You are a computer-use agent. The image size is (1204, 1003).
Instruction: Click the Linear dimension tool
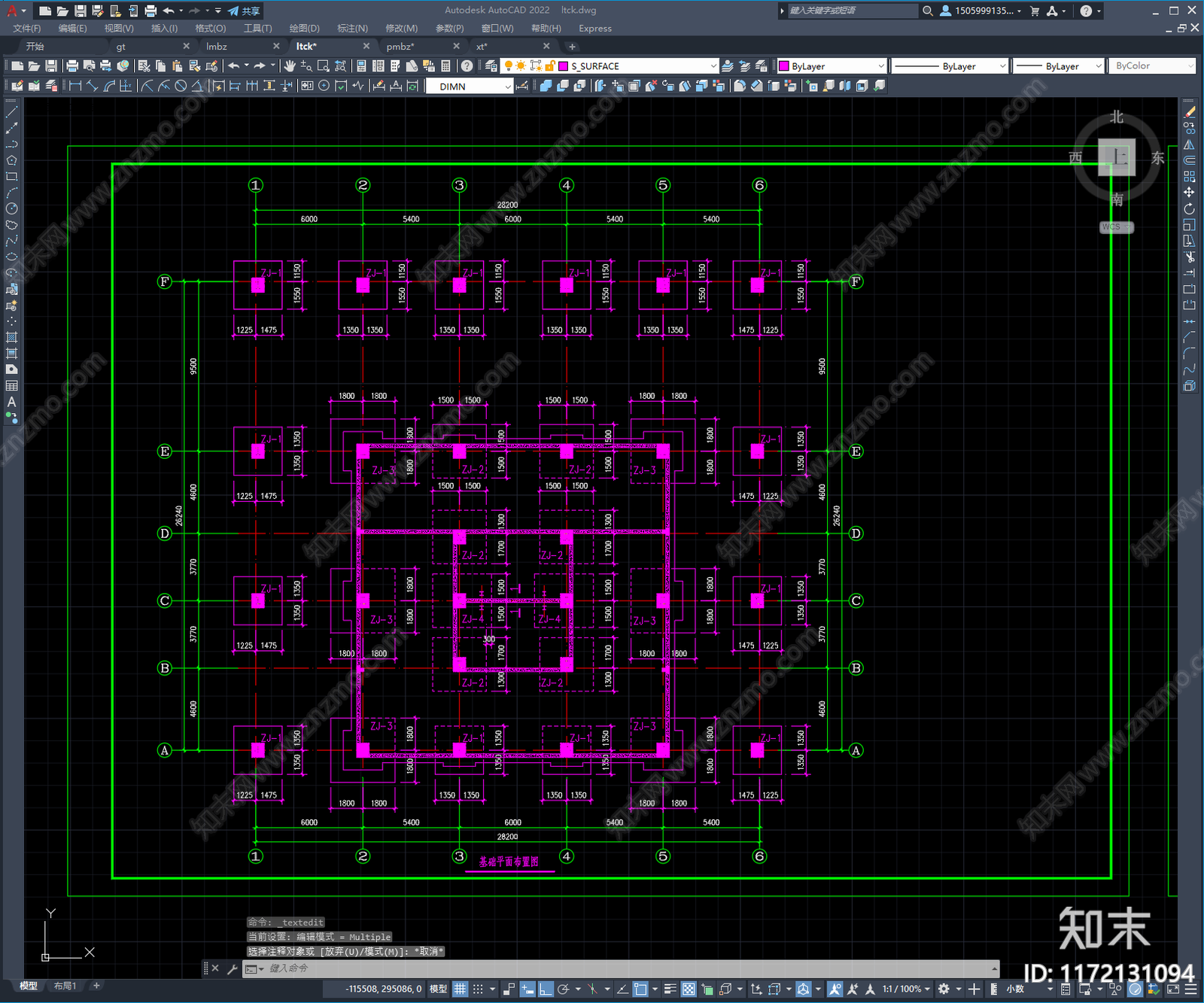pyautogui.click(x=75, y=86)
